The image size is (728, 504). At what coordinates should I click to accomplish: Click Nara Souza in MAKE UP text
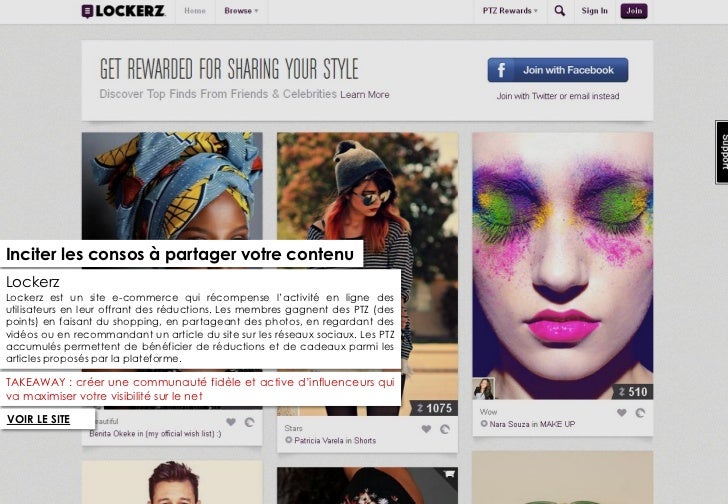(x=532, y=424)
